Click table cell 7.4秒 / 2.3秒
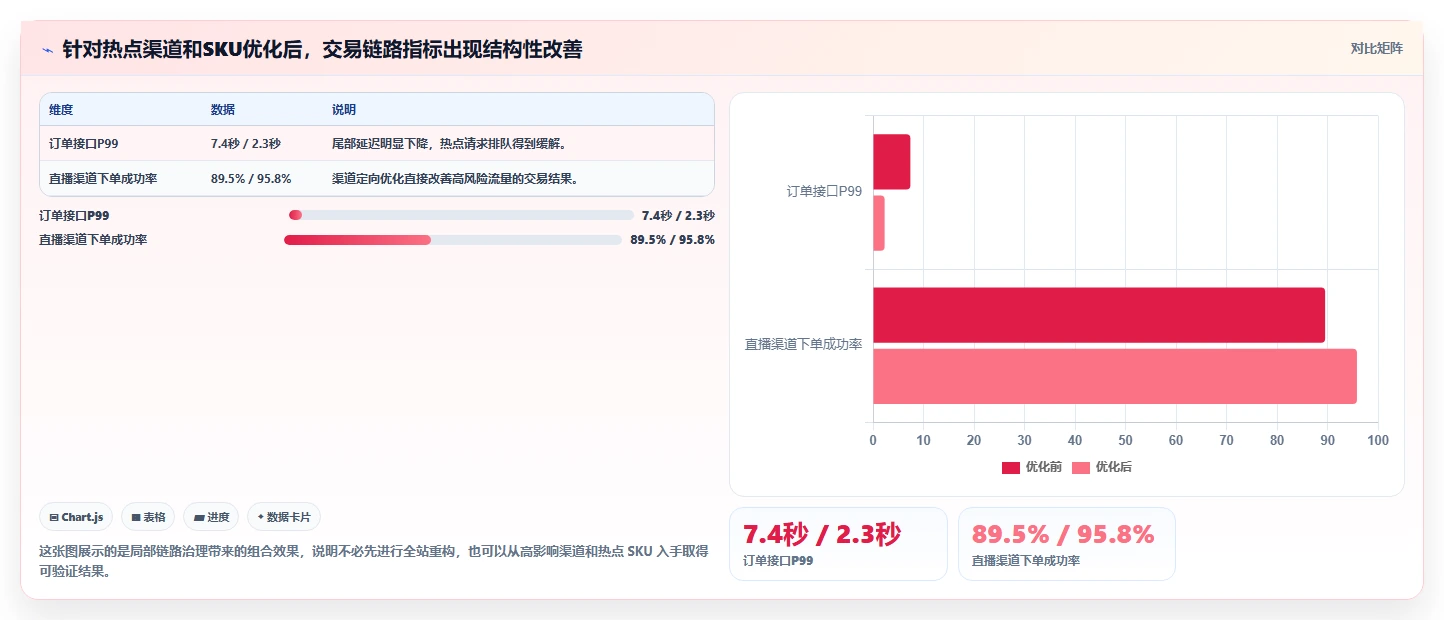Screen dimensions: 1444x620 pos(246,144)
